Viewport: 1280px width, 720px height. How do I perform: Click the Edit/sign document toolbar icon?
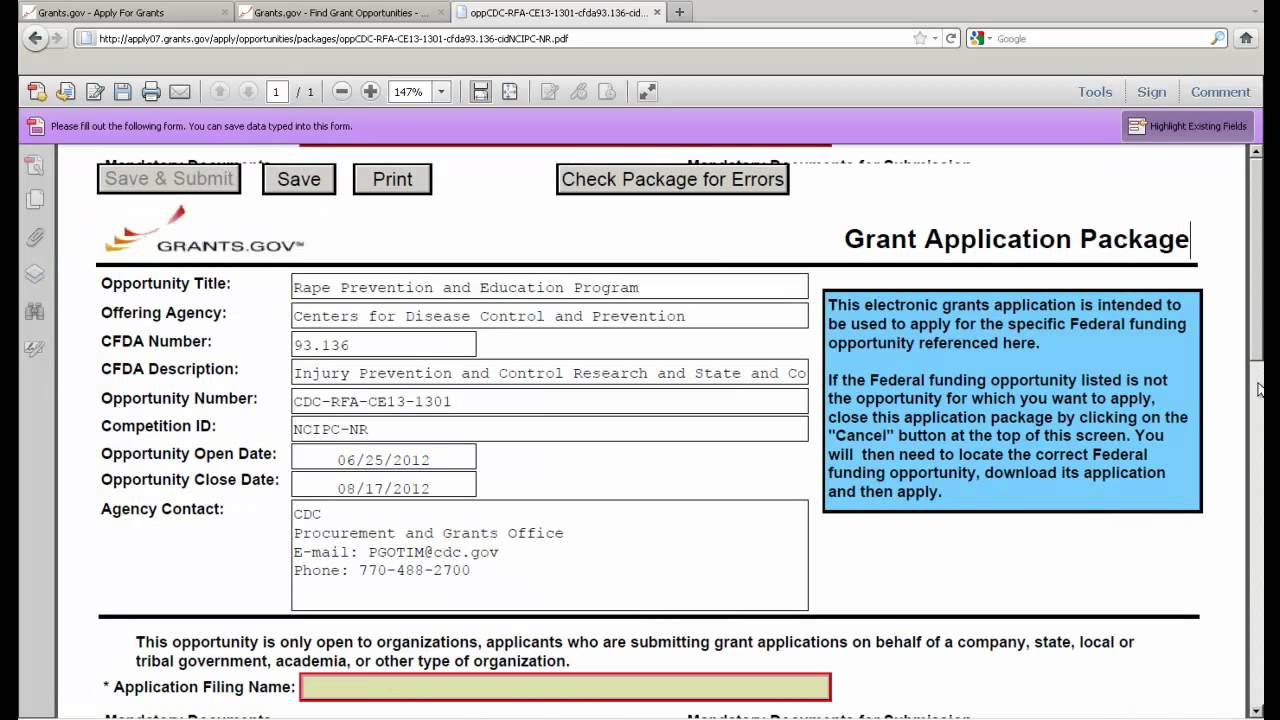[95, 92]
